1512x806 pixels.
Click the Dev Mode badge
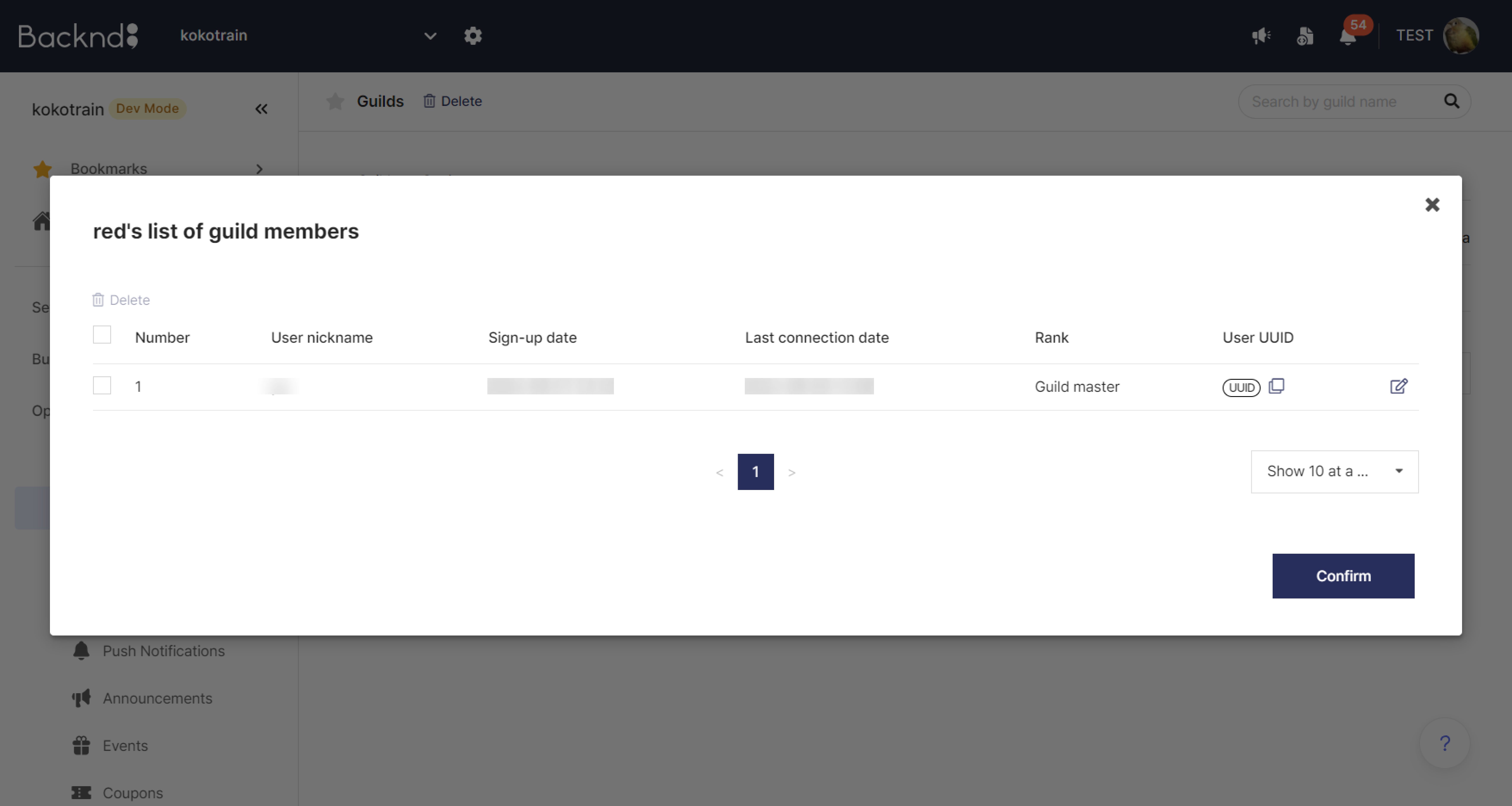pyautogui.click(x=147, y=108)
